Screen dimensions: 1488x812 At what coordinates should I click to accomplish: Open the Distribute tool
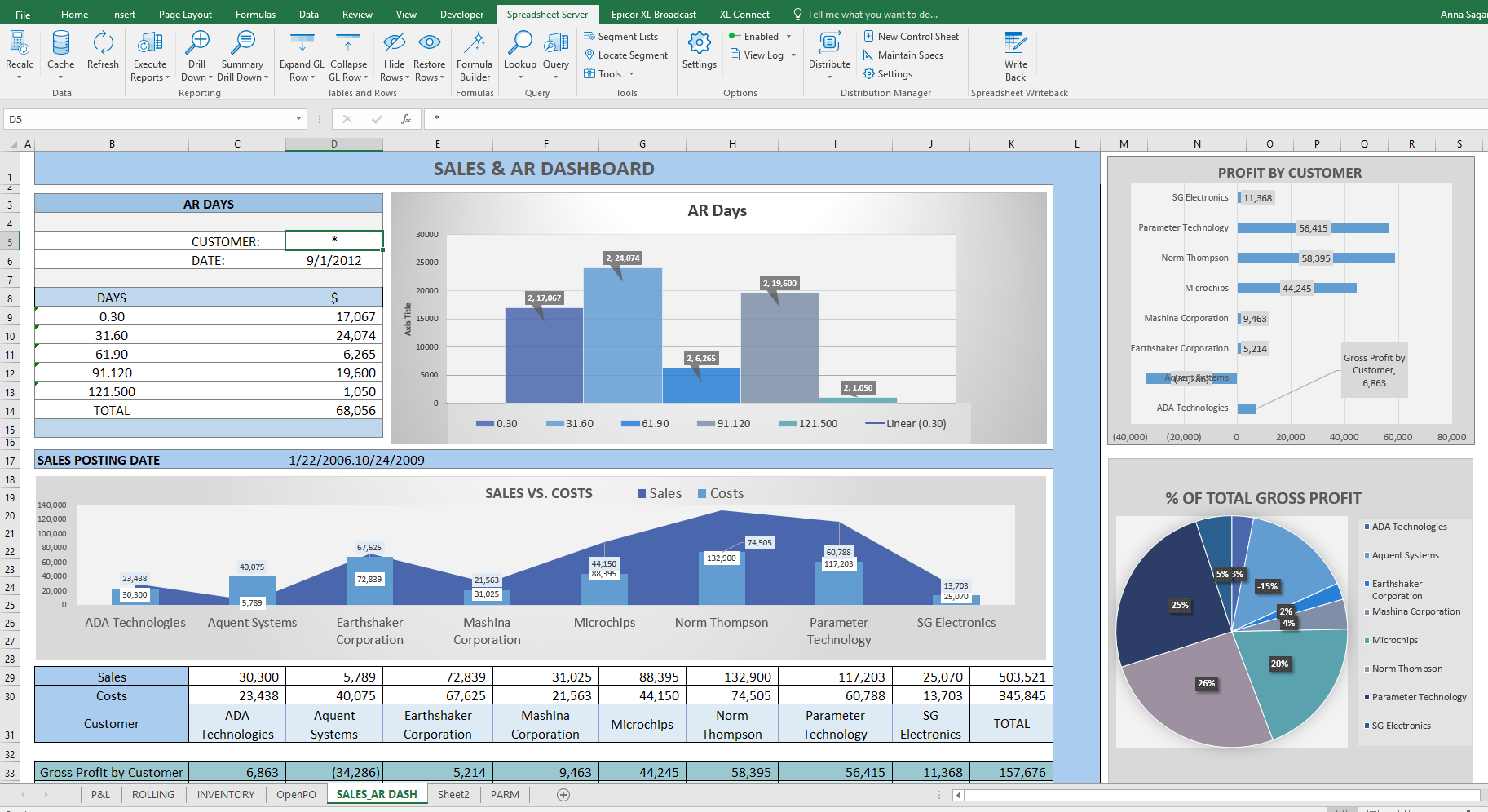tap(829, 45)
